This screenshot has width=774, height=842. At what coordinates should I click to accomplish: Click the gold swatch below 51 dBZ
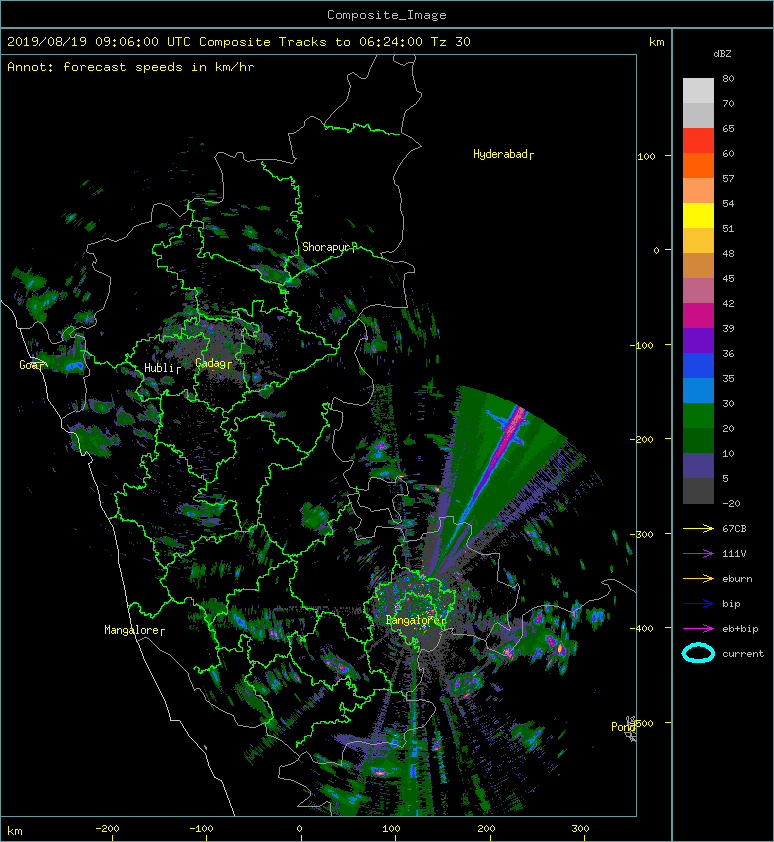point(698,240)
